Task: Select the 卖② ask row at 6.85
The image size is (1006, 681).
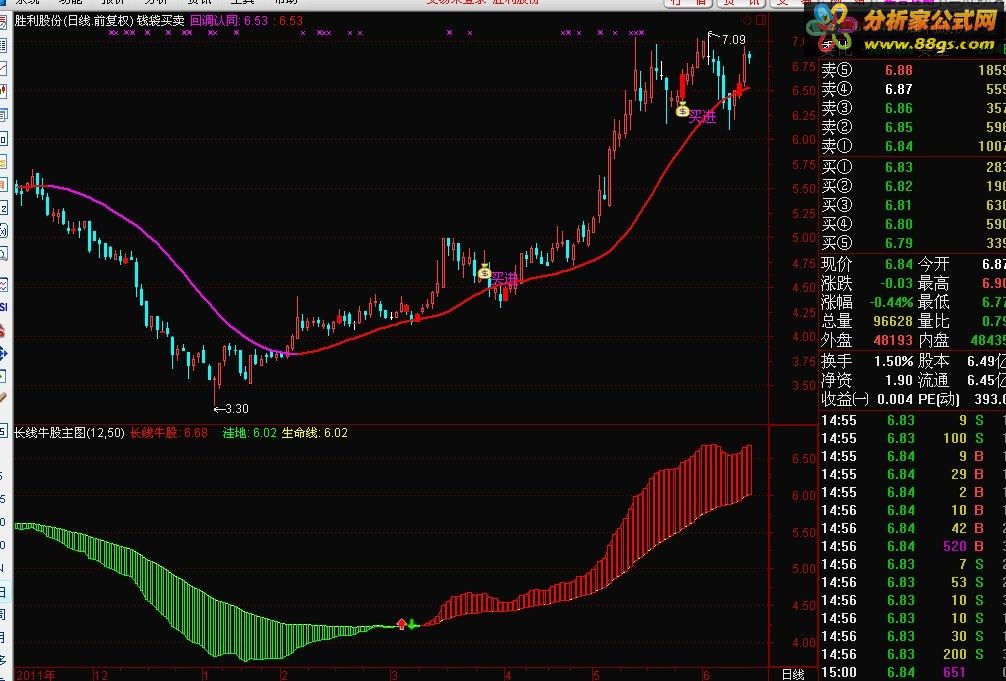Action: click(913, 127)
